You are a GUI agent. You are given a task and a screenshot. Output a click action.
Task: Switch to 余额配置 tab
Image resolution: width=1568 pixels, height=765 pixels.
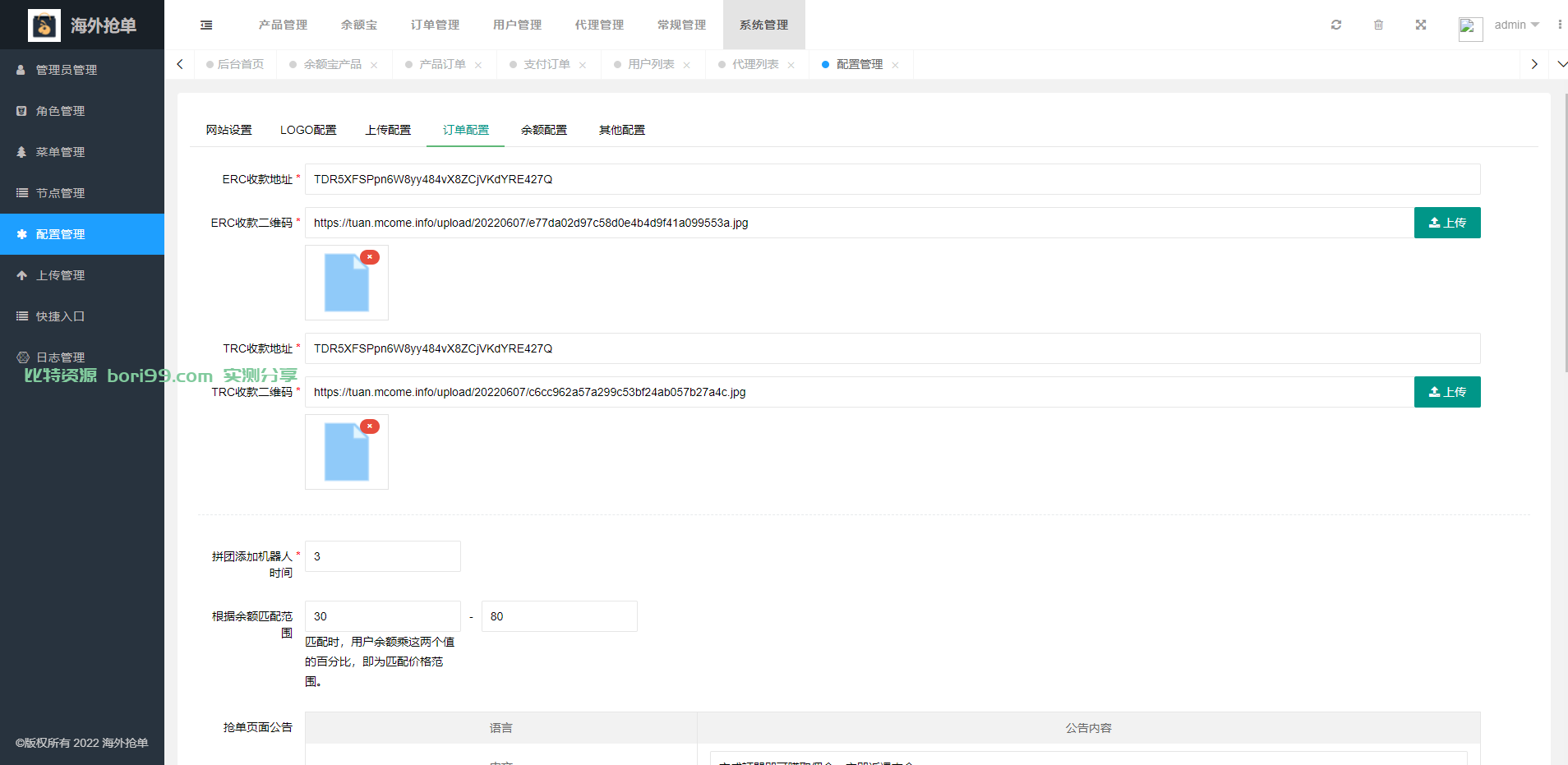543,130
